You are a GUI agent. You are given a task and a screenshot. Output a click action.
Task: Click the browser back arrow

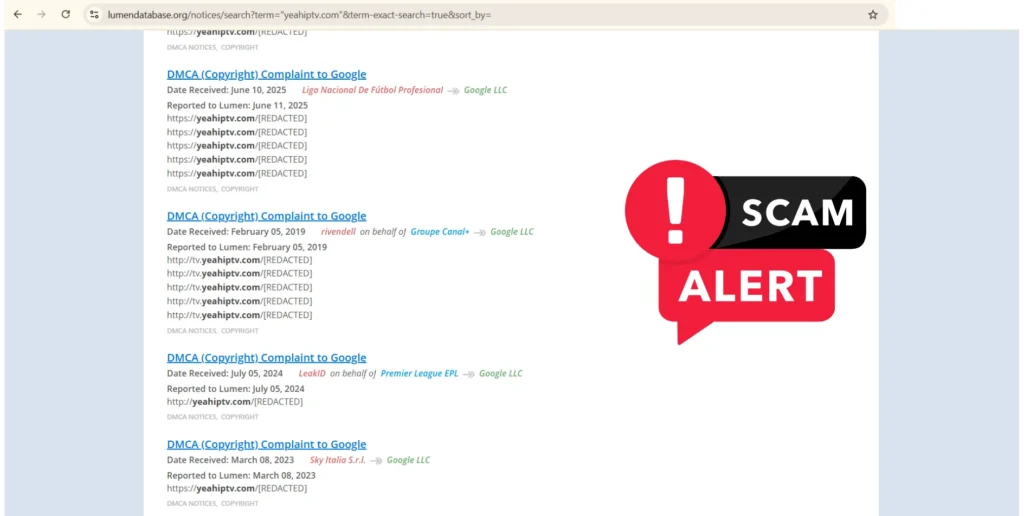tap(17, 15)
